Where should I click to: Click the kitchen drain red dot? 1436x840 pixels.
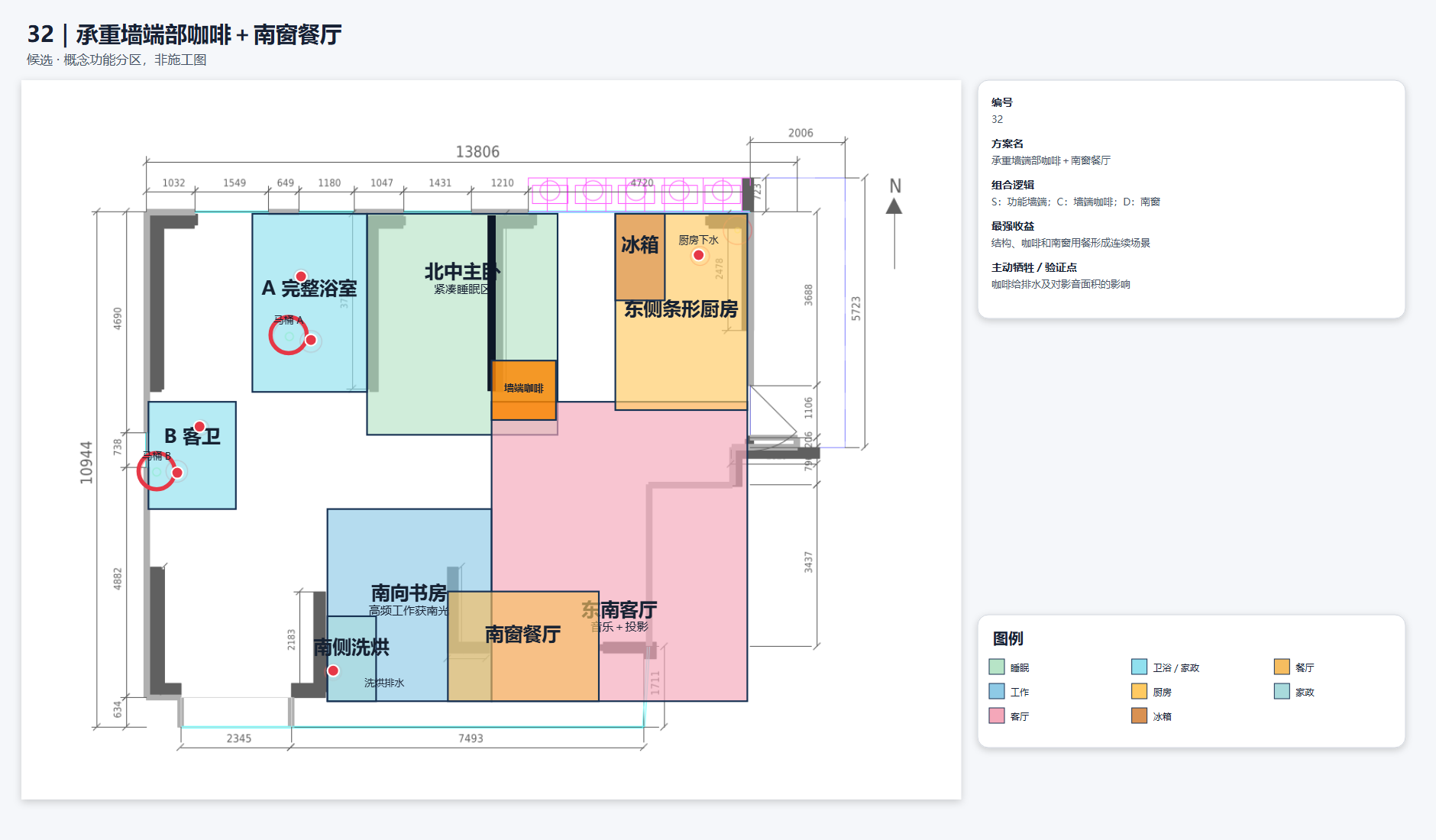[698, 255]
